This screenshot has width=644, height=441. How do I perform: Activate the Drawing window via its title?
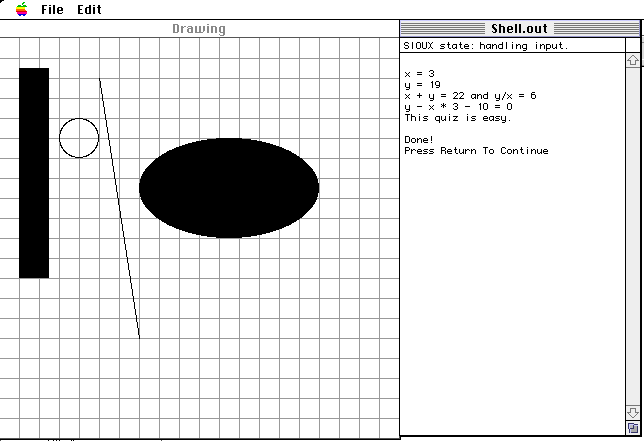[199, 29]
